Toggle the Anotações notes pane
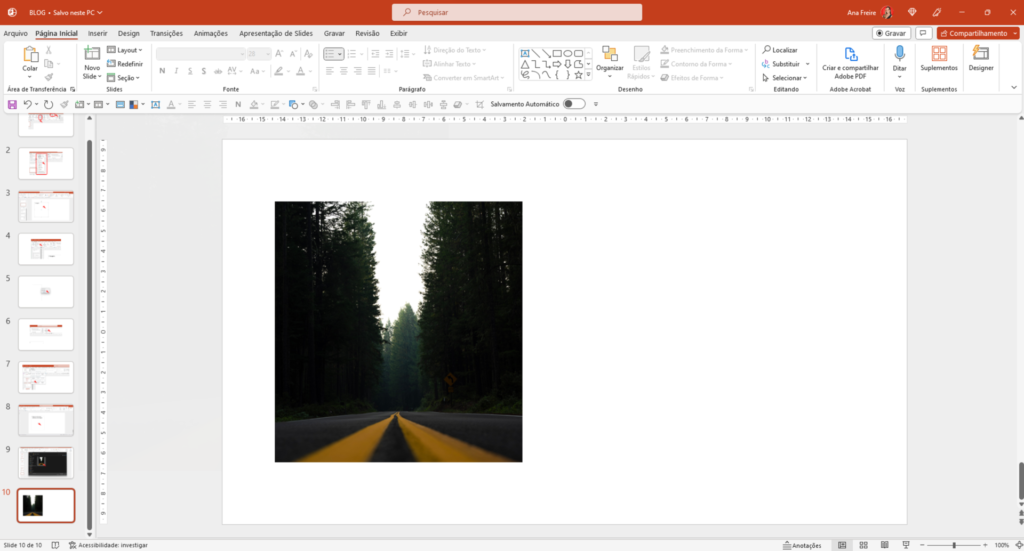This screenshot has width=1024, height=551. pyautogui.click(x=801, y=545)
